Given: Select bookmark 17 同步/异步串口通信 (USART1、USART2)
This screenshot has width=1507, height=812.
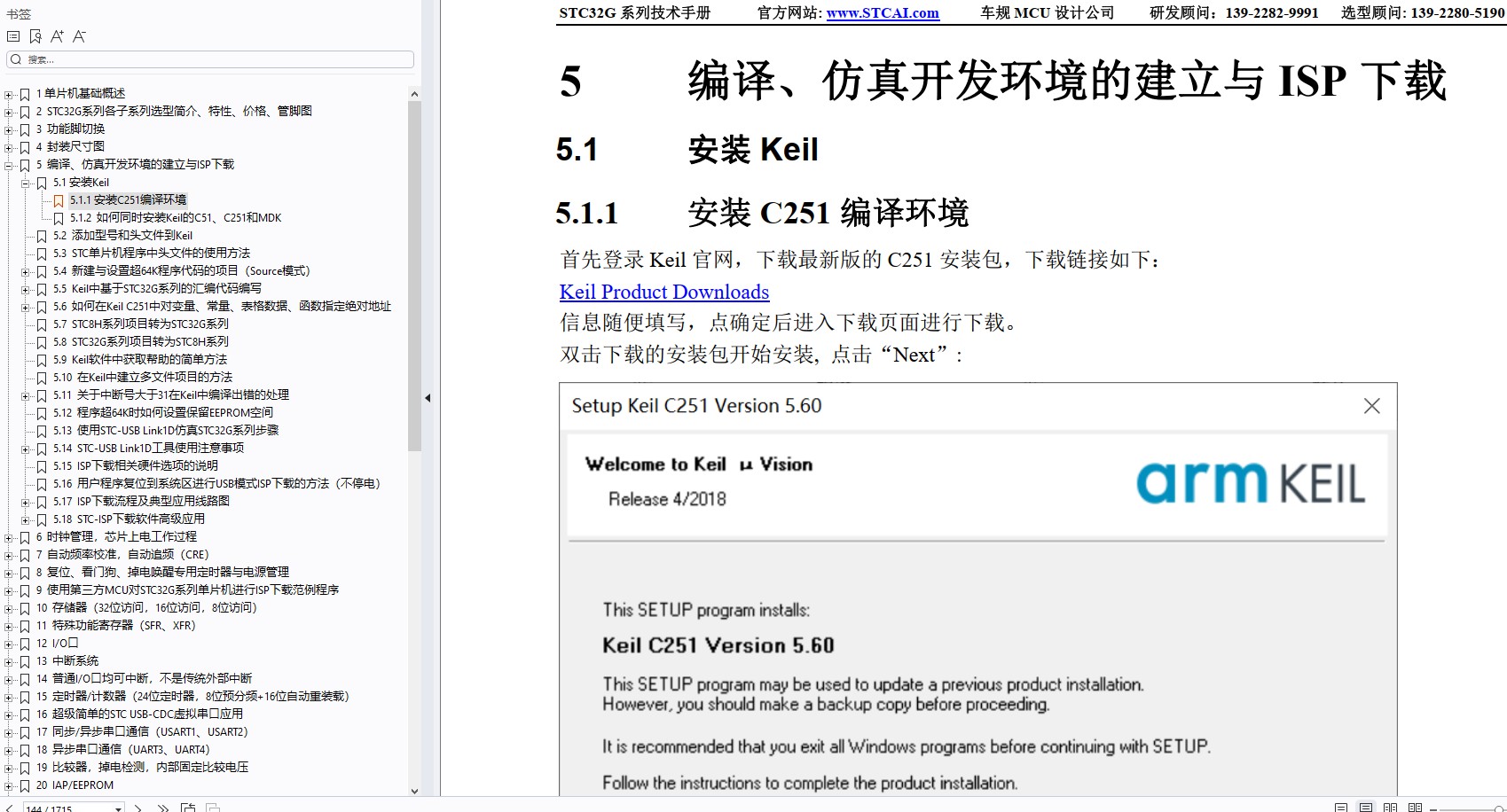Looking at the screenshot, I should point(142,732).
